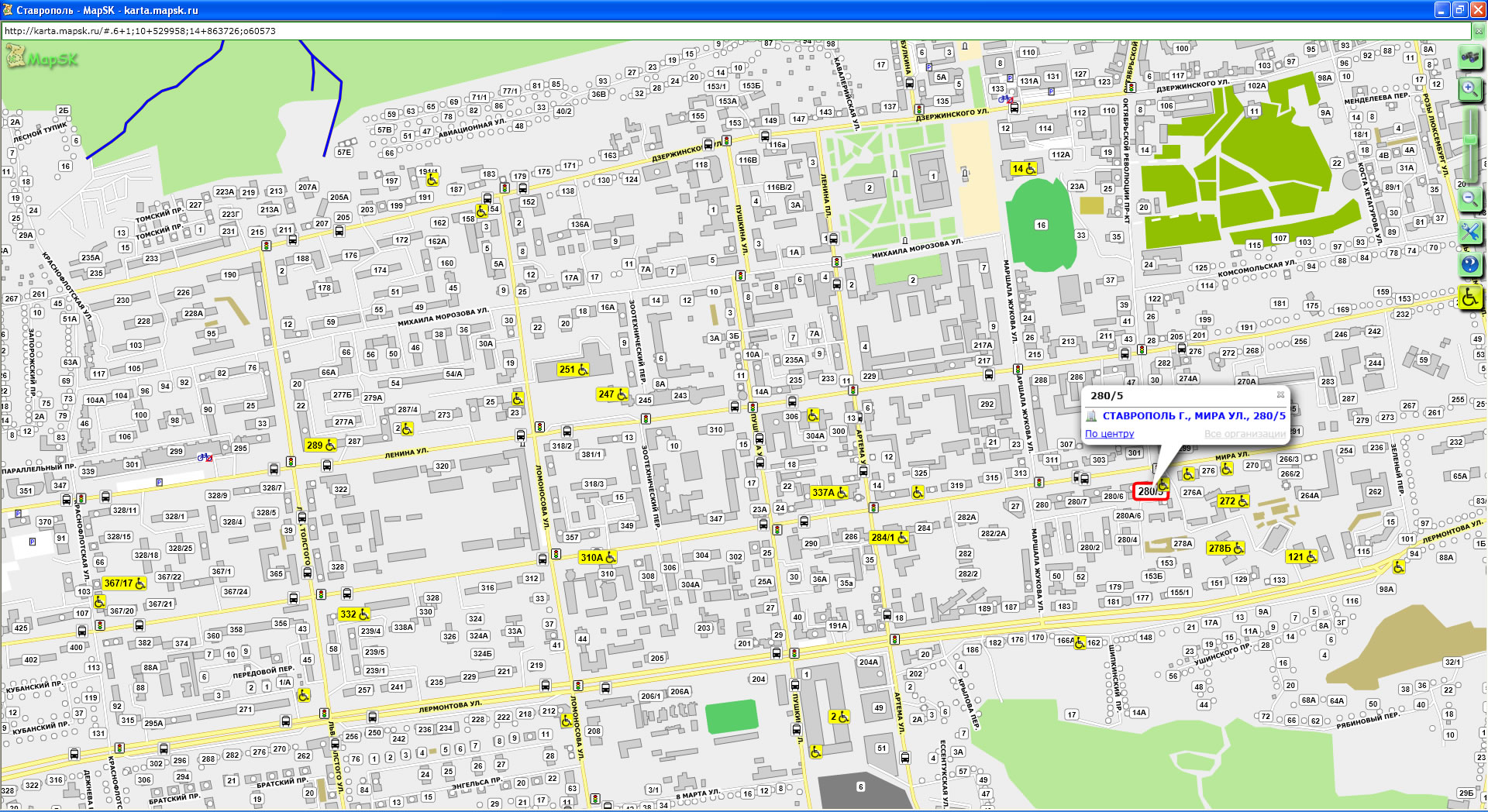The image size is (1488, 812).
Task: Open map settings wrench-and-screwdriver button
Action: pyautogui.click(x=1470, y=232)
